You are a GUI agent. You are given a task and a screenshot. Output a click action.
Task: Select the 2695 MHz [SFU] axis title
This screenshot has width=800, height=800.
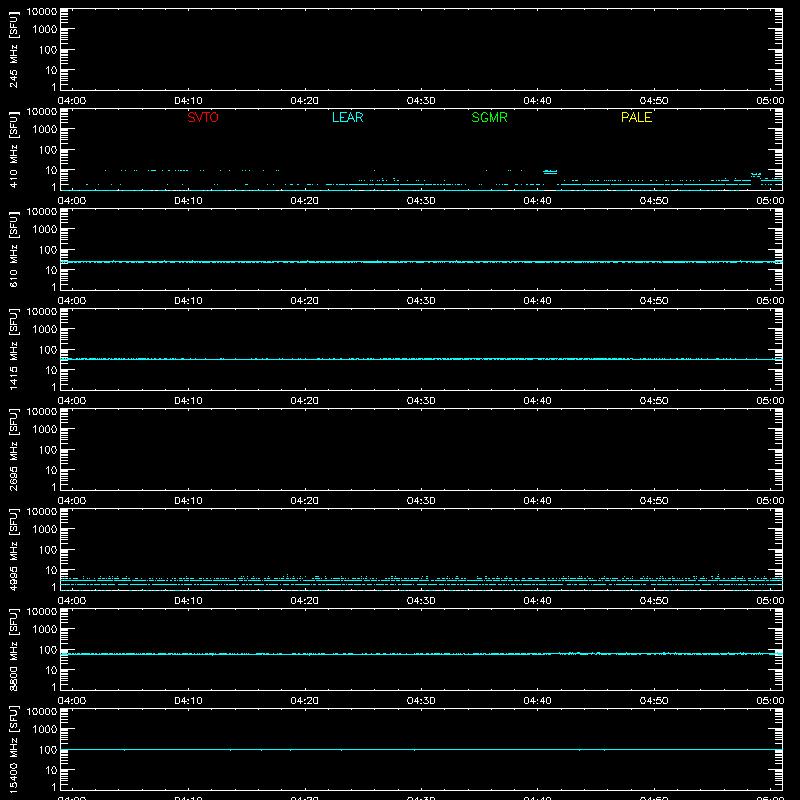(13, 449)
